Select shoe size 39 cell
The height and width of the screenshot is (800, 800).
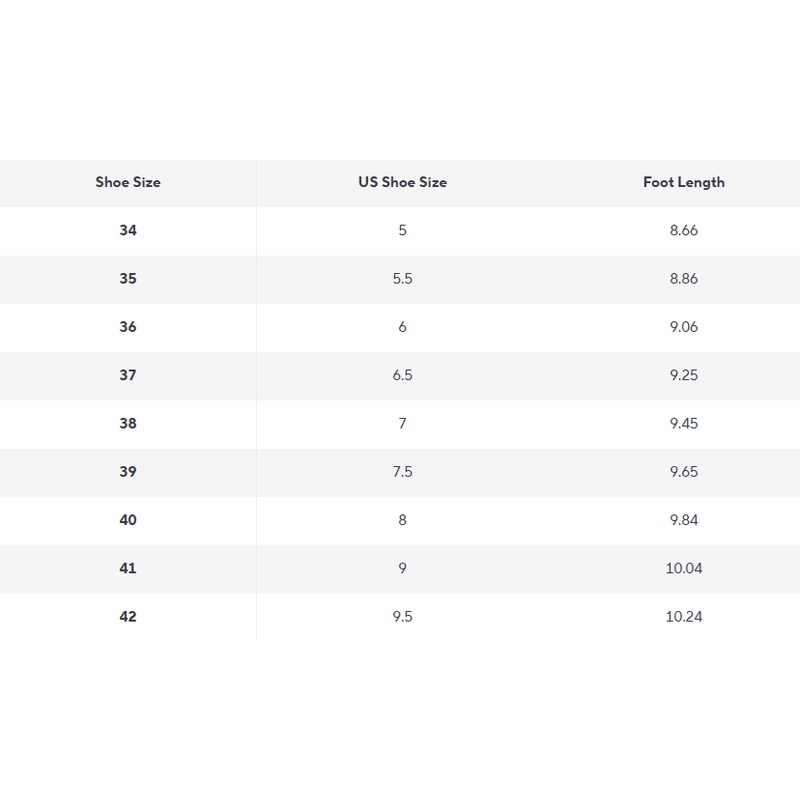[x=128, y=471]
